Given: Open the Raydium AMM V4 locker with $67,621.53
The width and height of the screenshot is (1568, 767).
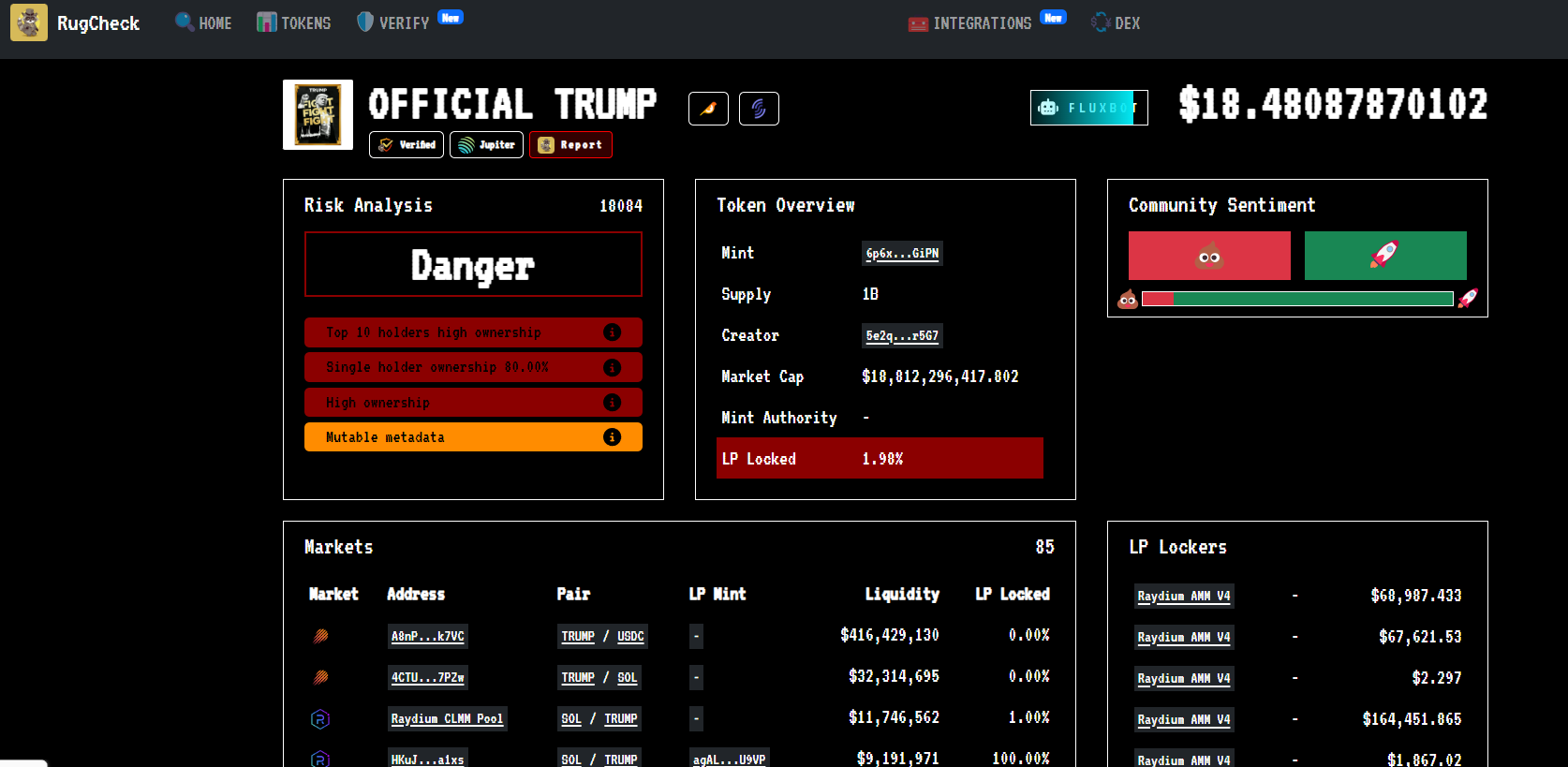Looking at the screenshot, I should pos(1184,638).
